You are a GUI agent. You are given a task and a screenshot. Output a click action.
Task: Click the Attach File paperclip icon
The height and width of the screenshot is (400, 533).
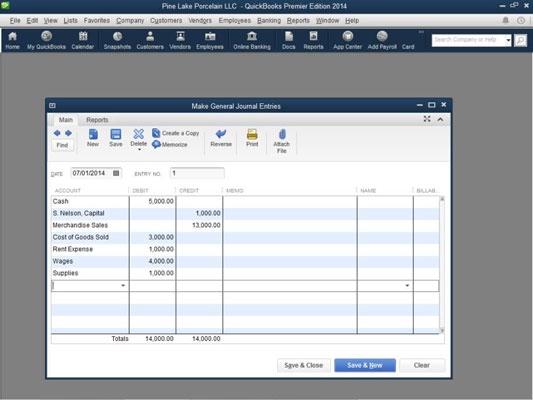click(282, 134)
